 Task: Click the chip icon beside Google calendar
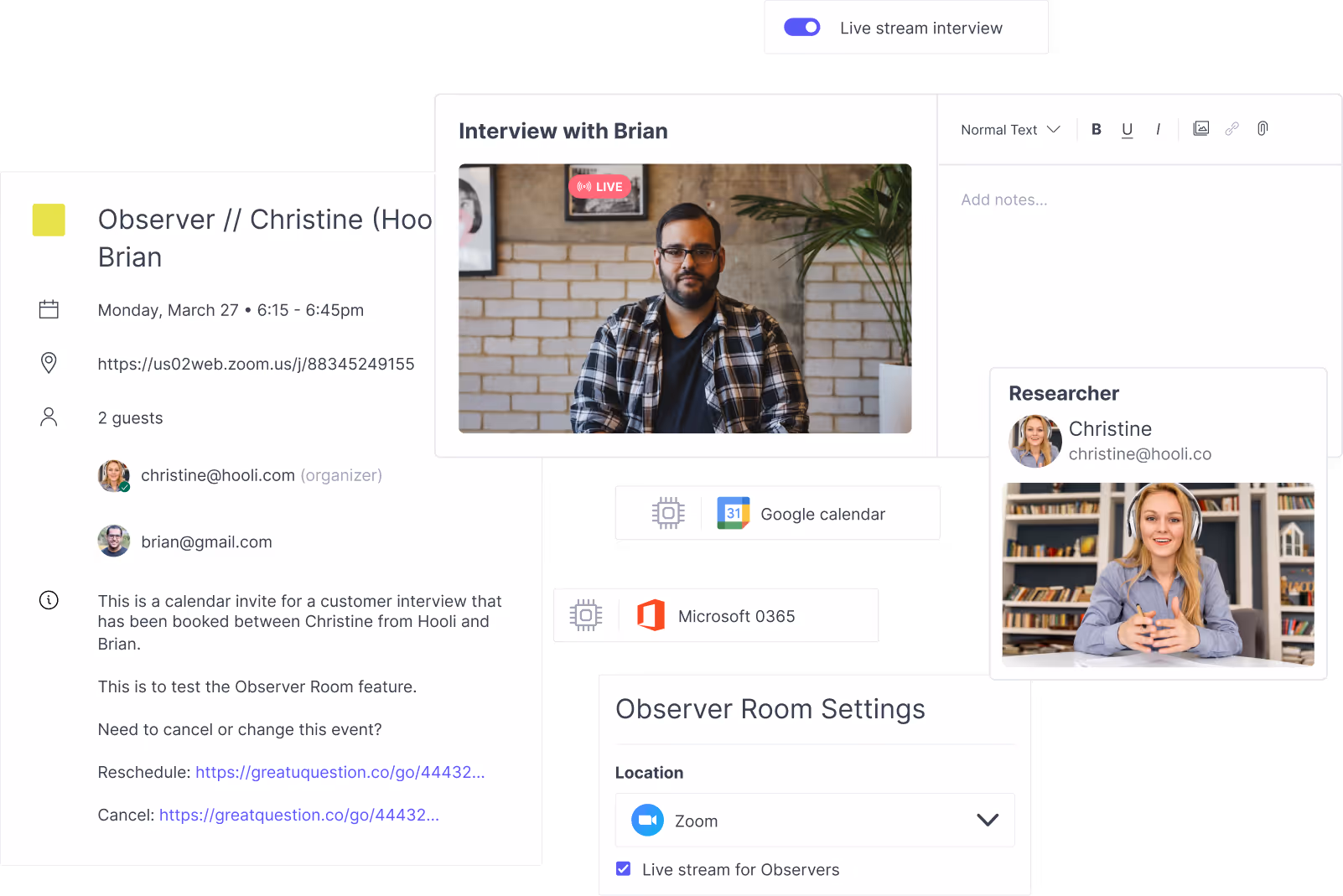point(668,513)
